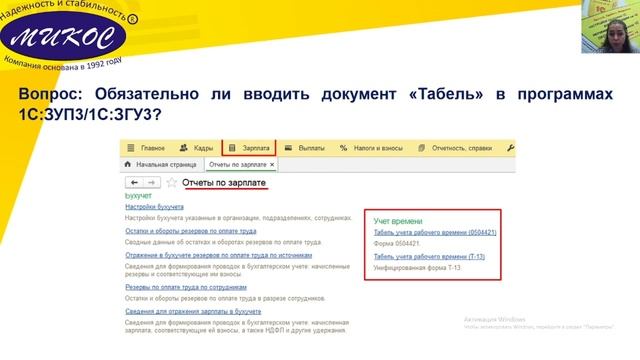Open Остатки и обороты резервов link
Viewport: 640px width, 360px height.
click(x=191, y=231)
